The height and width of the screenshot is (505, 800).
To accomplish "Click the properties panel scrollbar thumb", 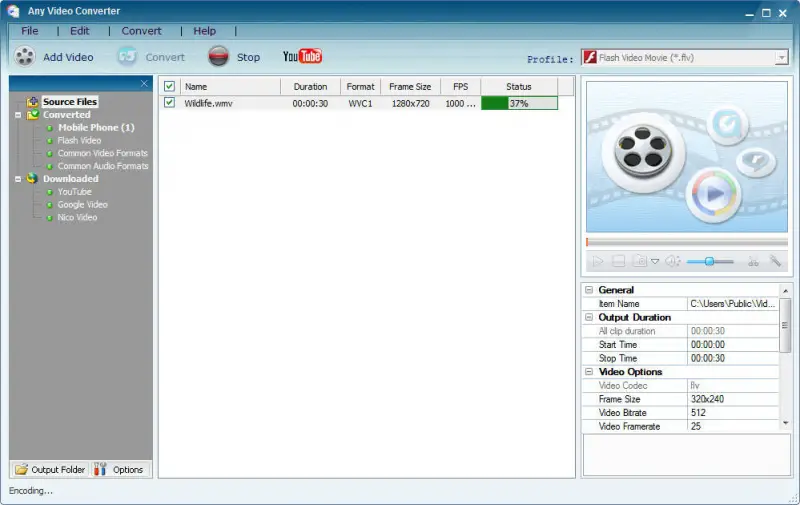I will [785, 325].
